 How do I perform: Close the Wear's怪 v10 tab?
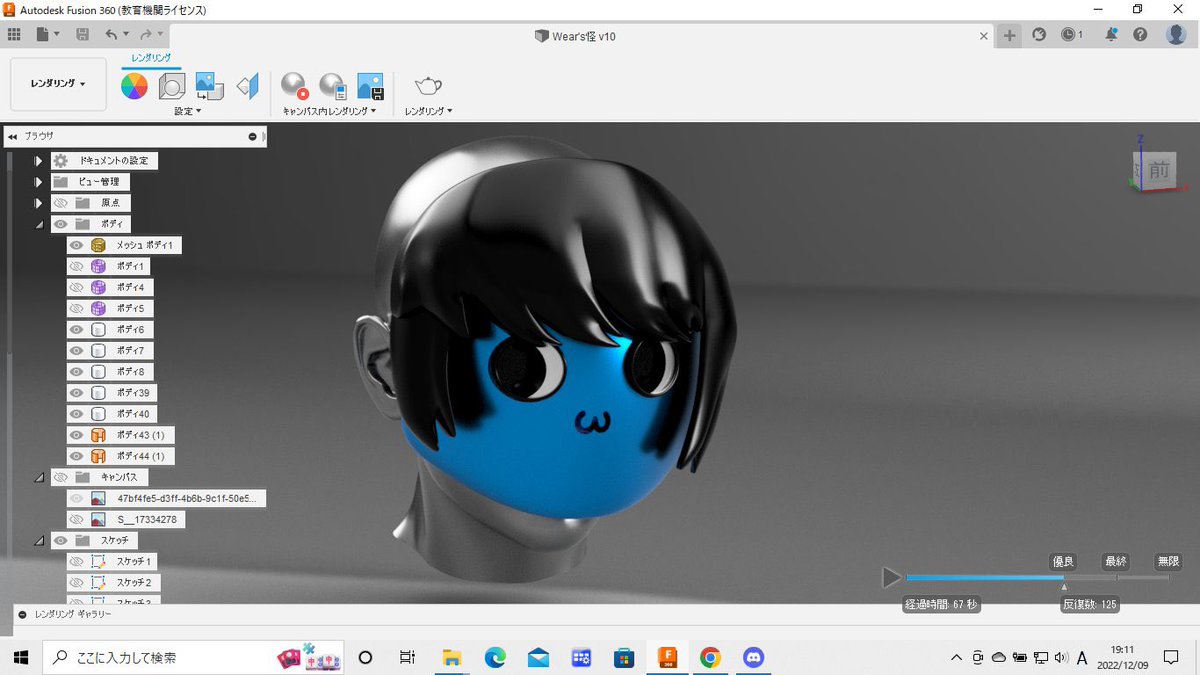tap(984, 35)
